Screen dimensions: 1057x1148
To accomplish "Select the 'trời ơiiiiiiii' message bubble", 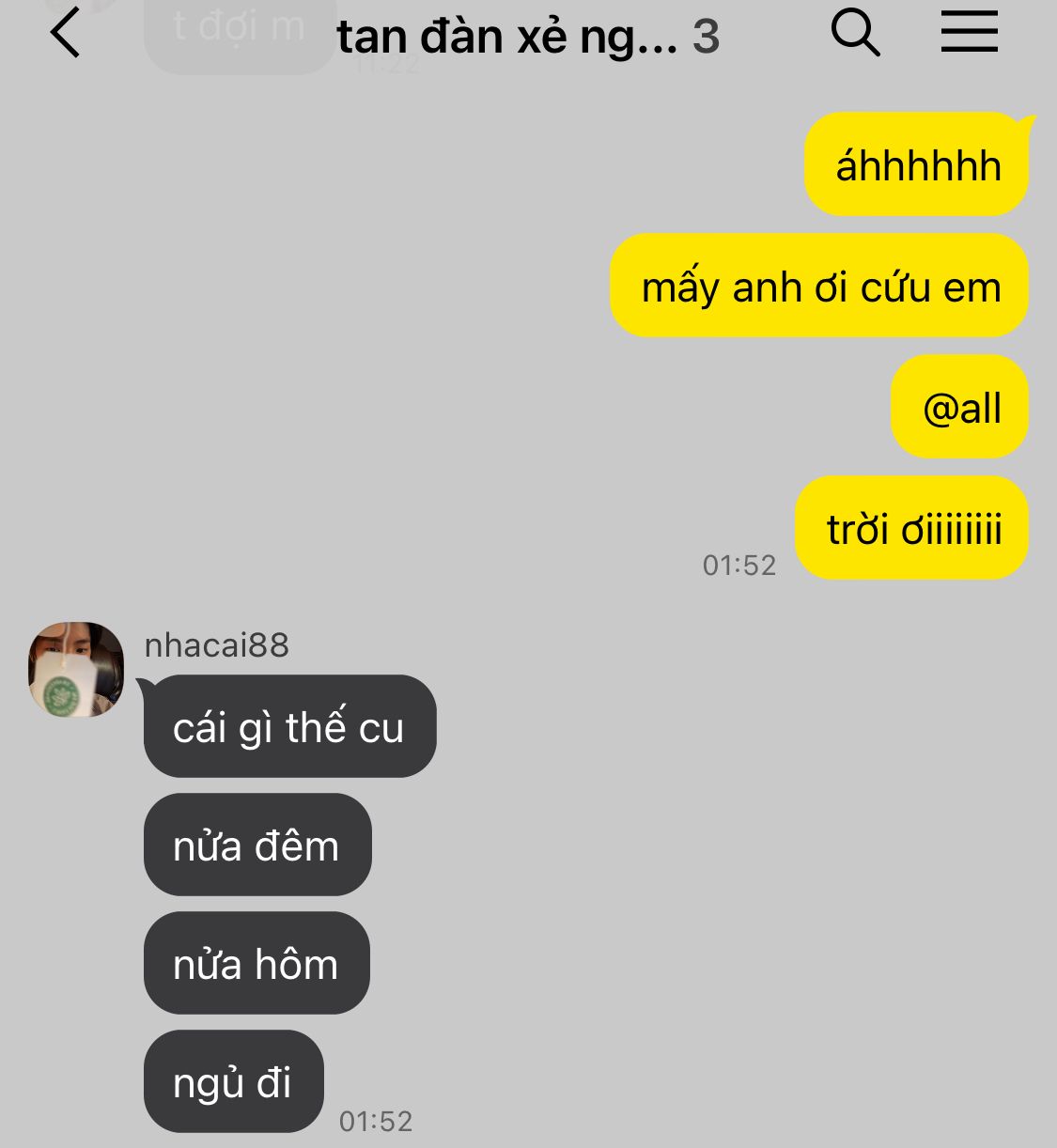I will click(912, 528).
